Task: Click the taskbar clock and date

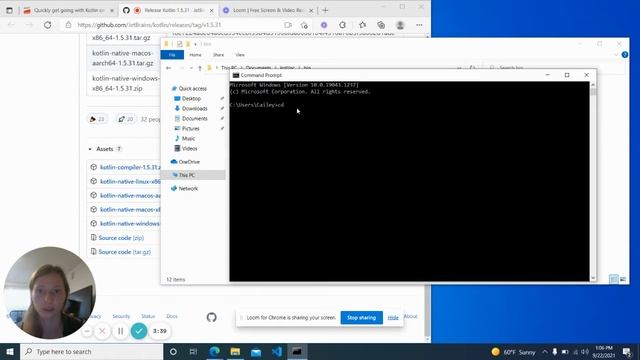Action: pos(604,351)
